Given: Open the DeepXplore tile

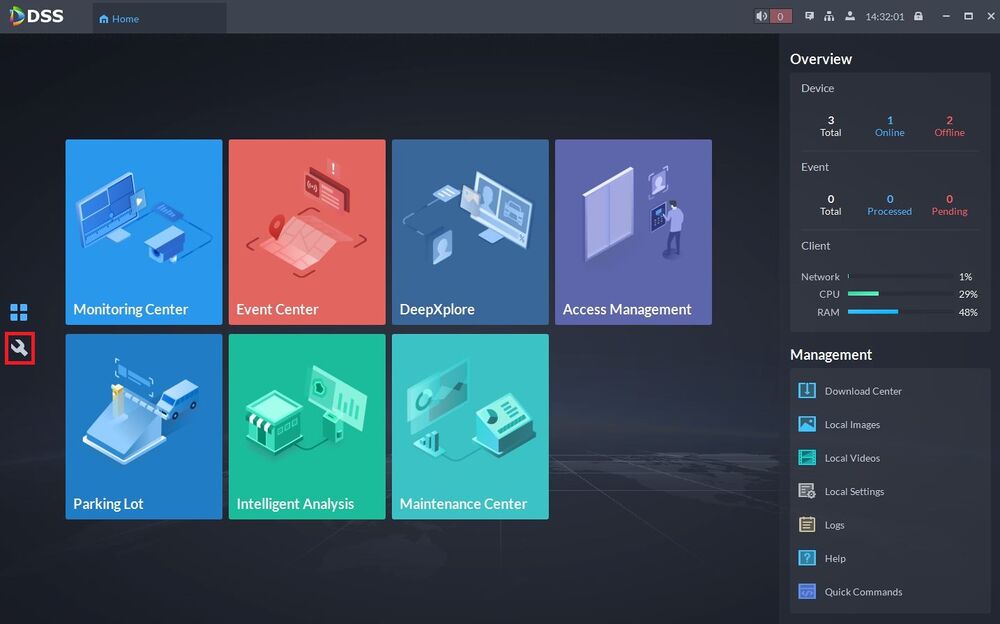Looking at the screenshot, I should click(x=471, y=232).
